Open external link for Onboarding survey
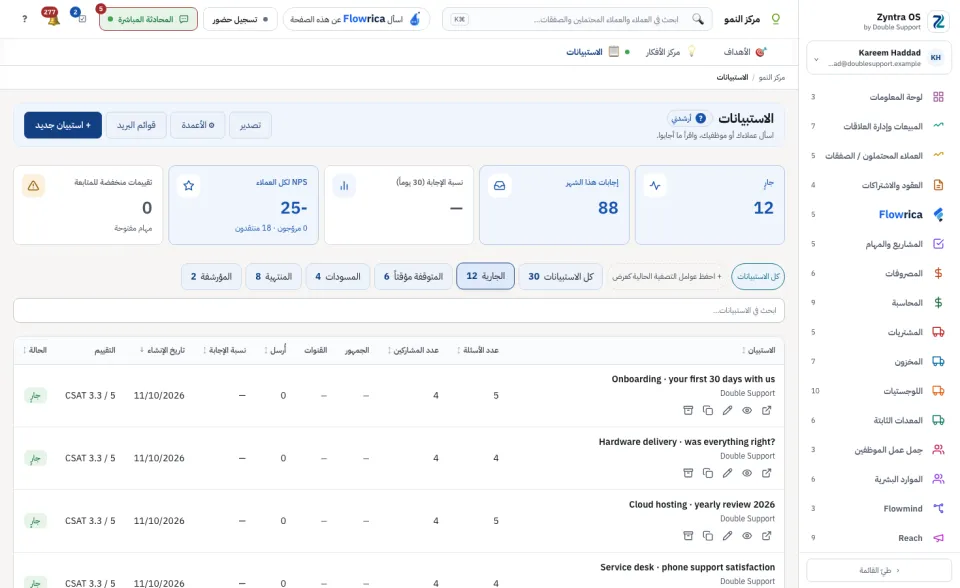Viewport: 960px width, 588px height. (x=767, y=410)
